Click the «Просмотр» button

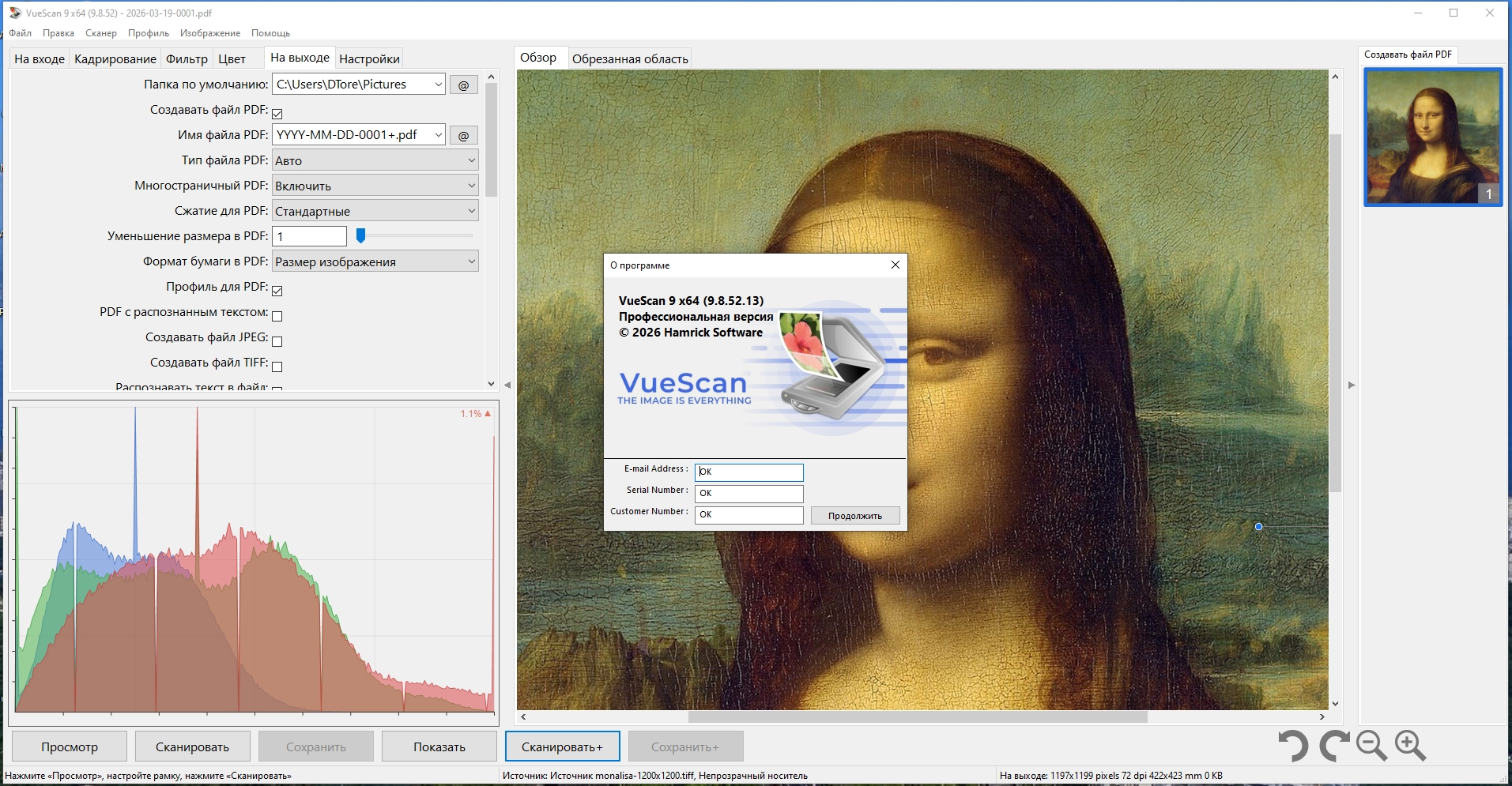(x=70, y=747)
